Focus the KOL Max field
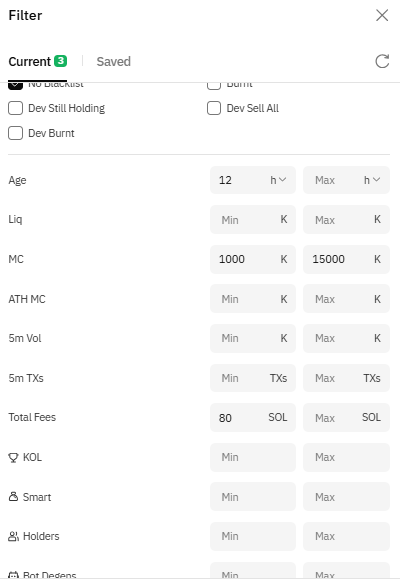The height and width of the screenshot is (582, 400). click(346, 457)
